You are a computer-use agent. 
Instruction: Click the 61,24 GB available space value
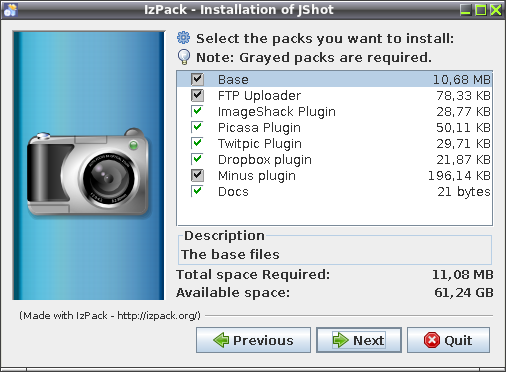[x=464, y=293]
